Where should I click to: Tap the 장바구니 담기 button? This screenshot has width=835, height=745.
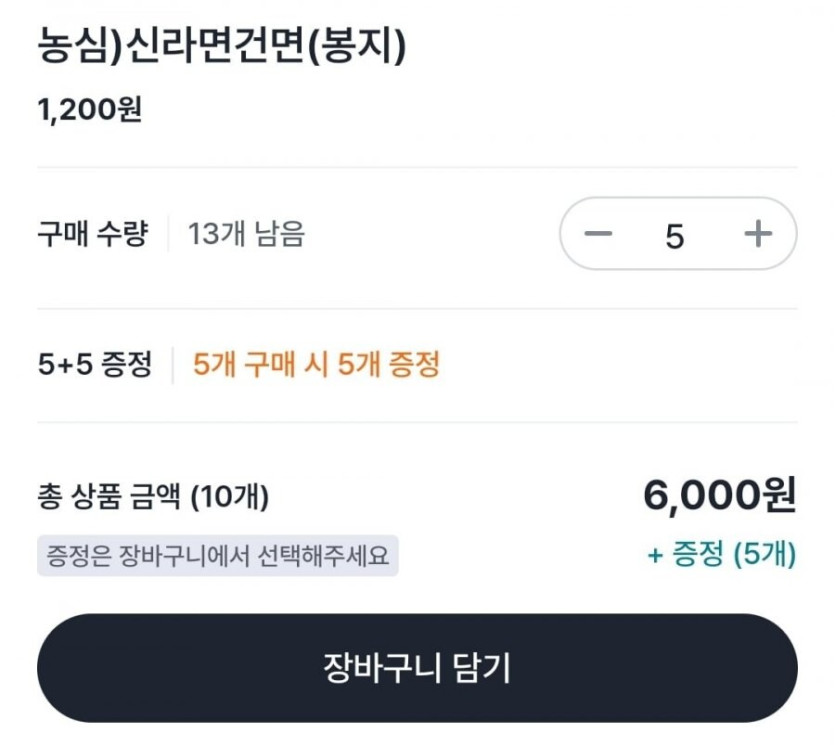417,668
